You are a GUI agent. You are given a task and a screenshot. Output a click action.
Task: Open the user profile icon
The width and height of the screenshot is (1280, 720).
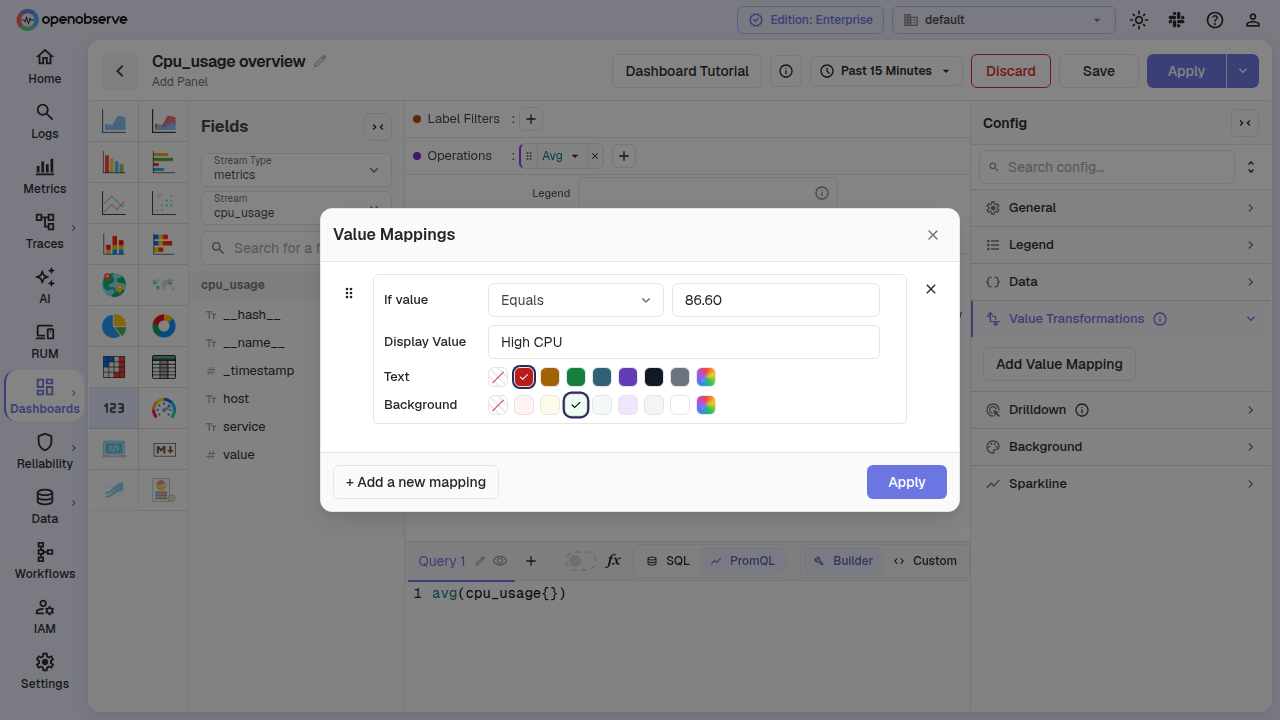(1253, 20)
